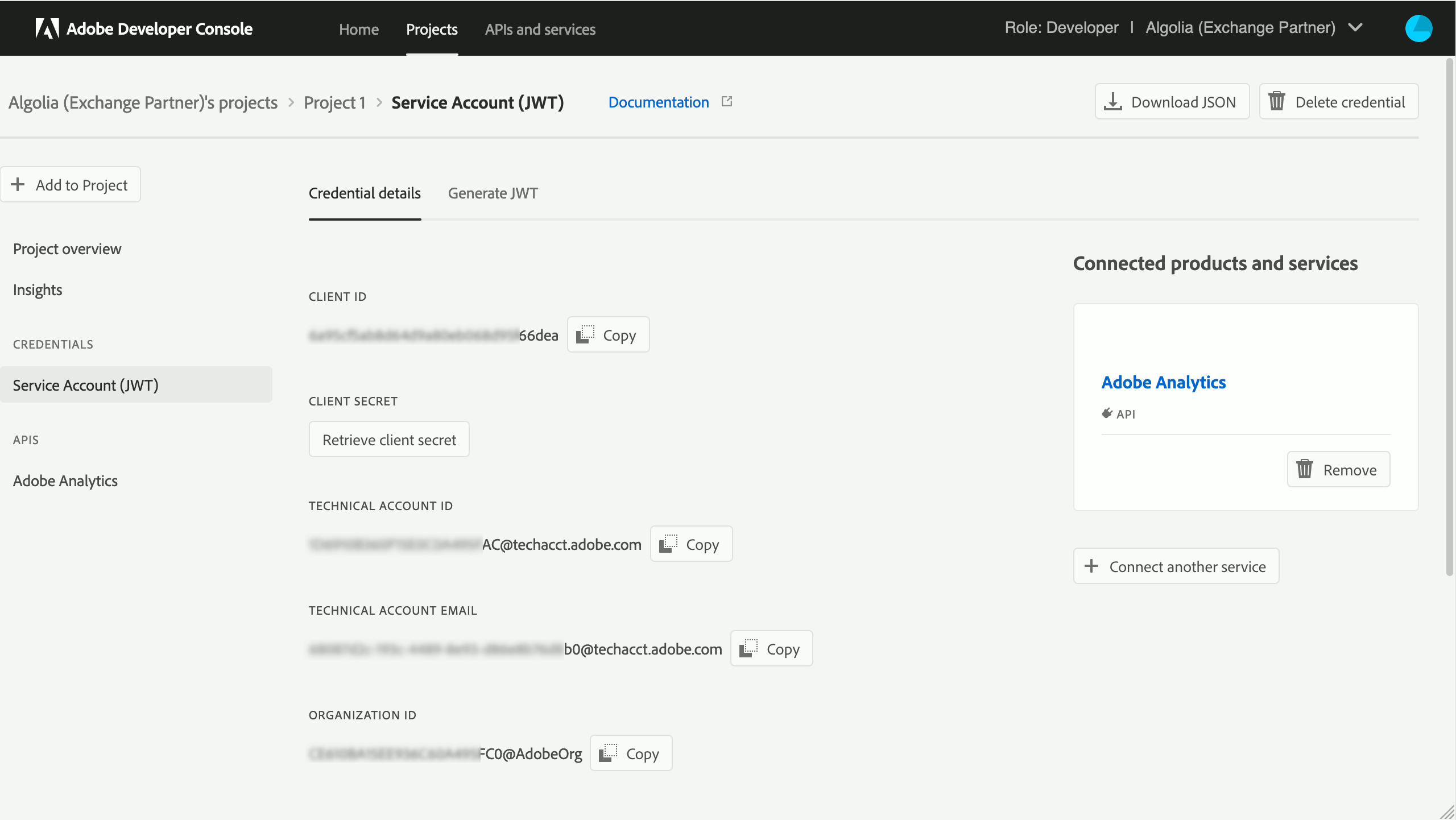The width and height of the screenshot is (1456, 820).
Task: Click the Adobe logo icon
Action: coord(47,28)
